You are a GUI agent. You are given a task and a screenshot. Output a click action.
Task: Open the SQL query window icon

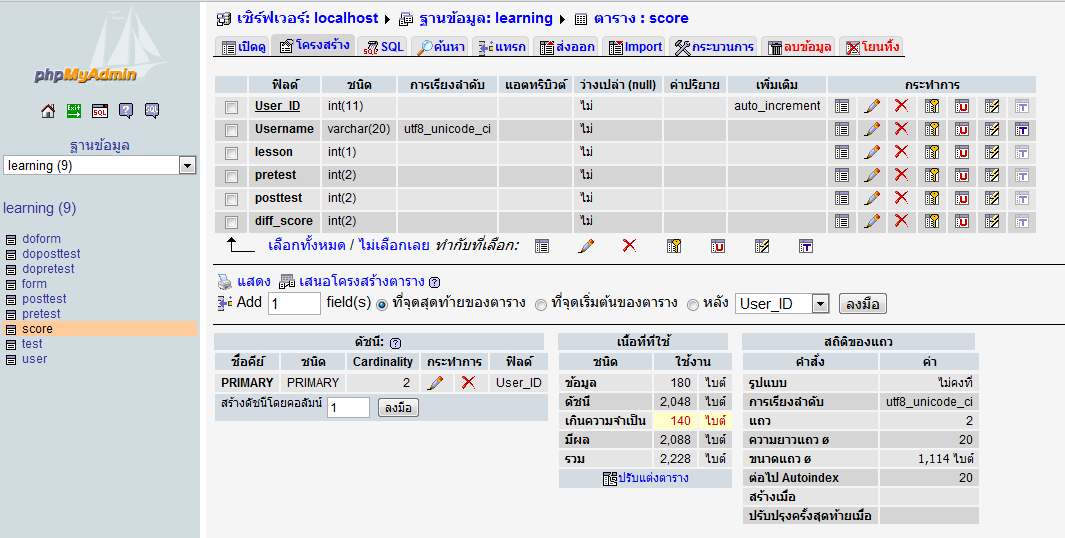[100, 111]
